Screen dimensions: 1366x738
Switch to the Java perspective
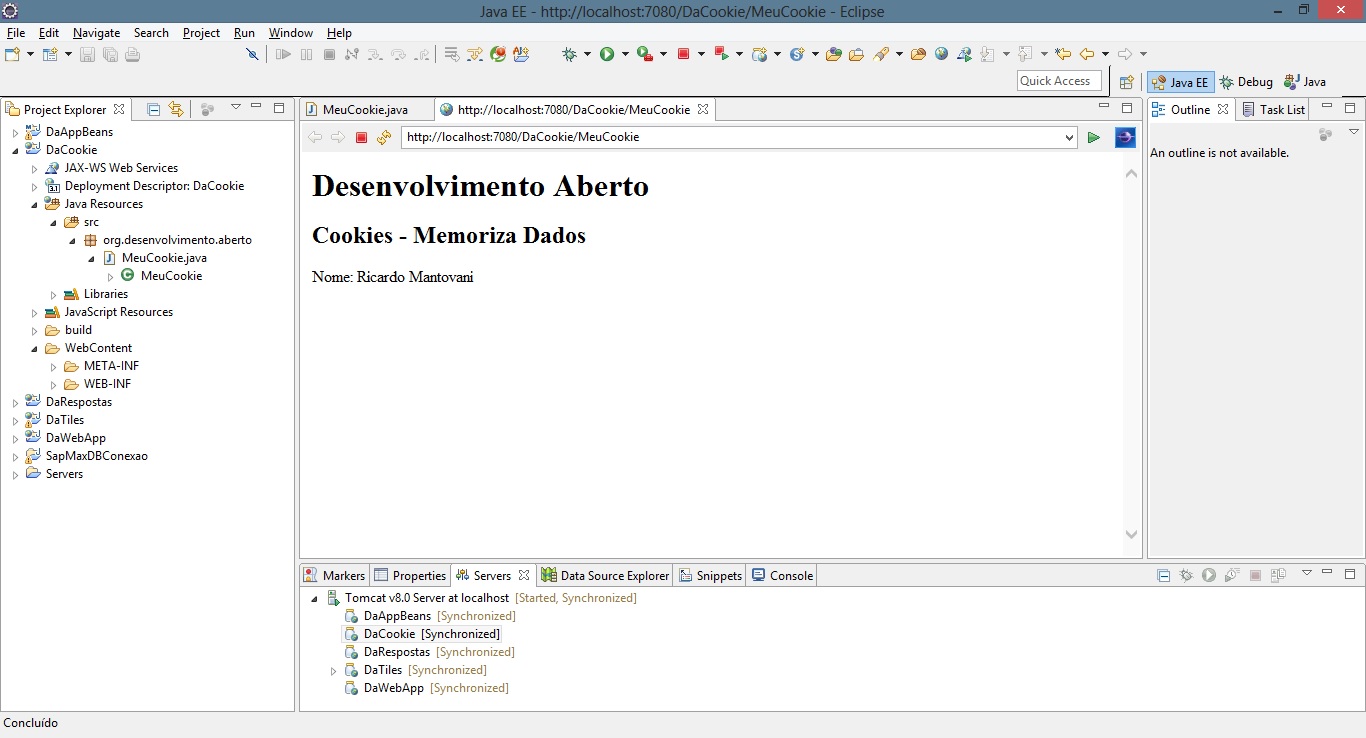[x=1305, y=82]
